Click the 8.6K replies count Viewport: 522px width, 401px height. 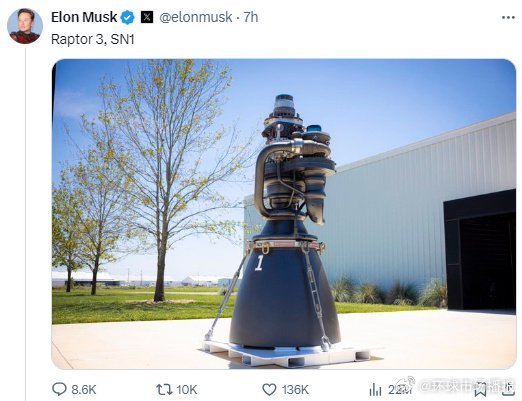click(x=84, y=389)
